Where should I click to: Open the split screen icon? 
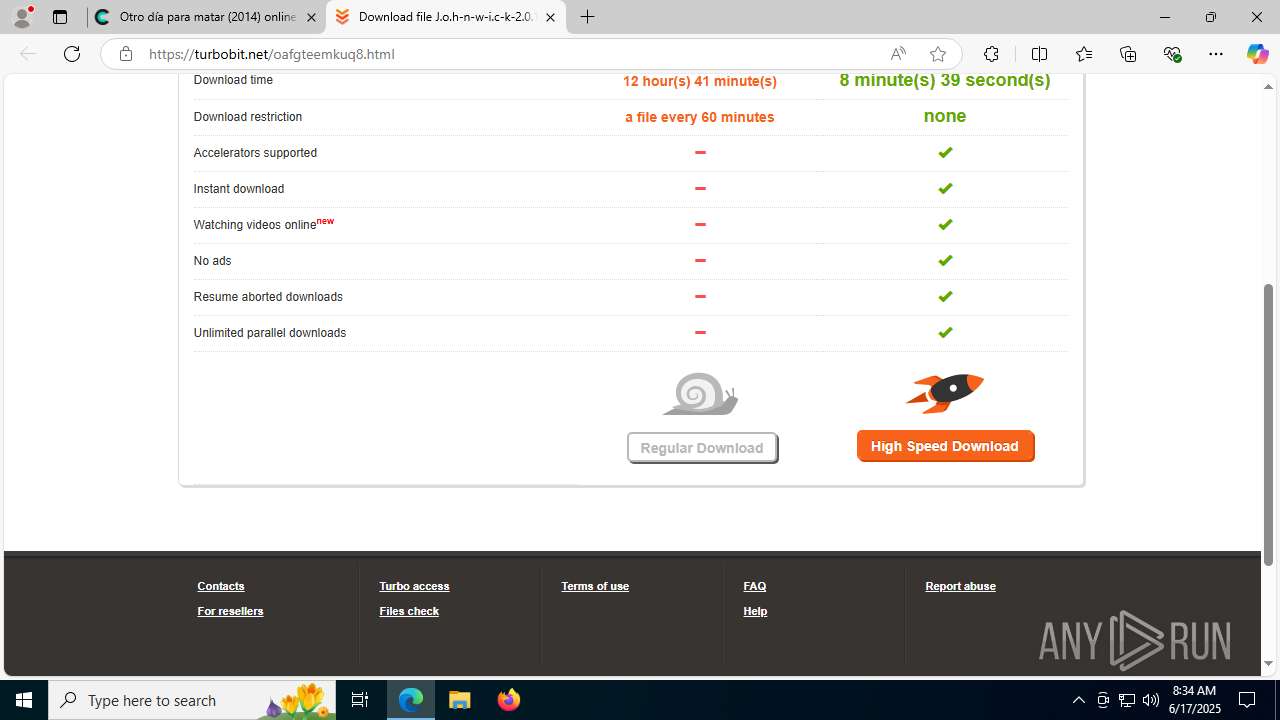pyautogui.click(x=1039, y=54)
